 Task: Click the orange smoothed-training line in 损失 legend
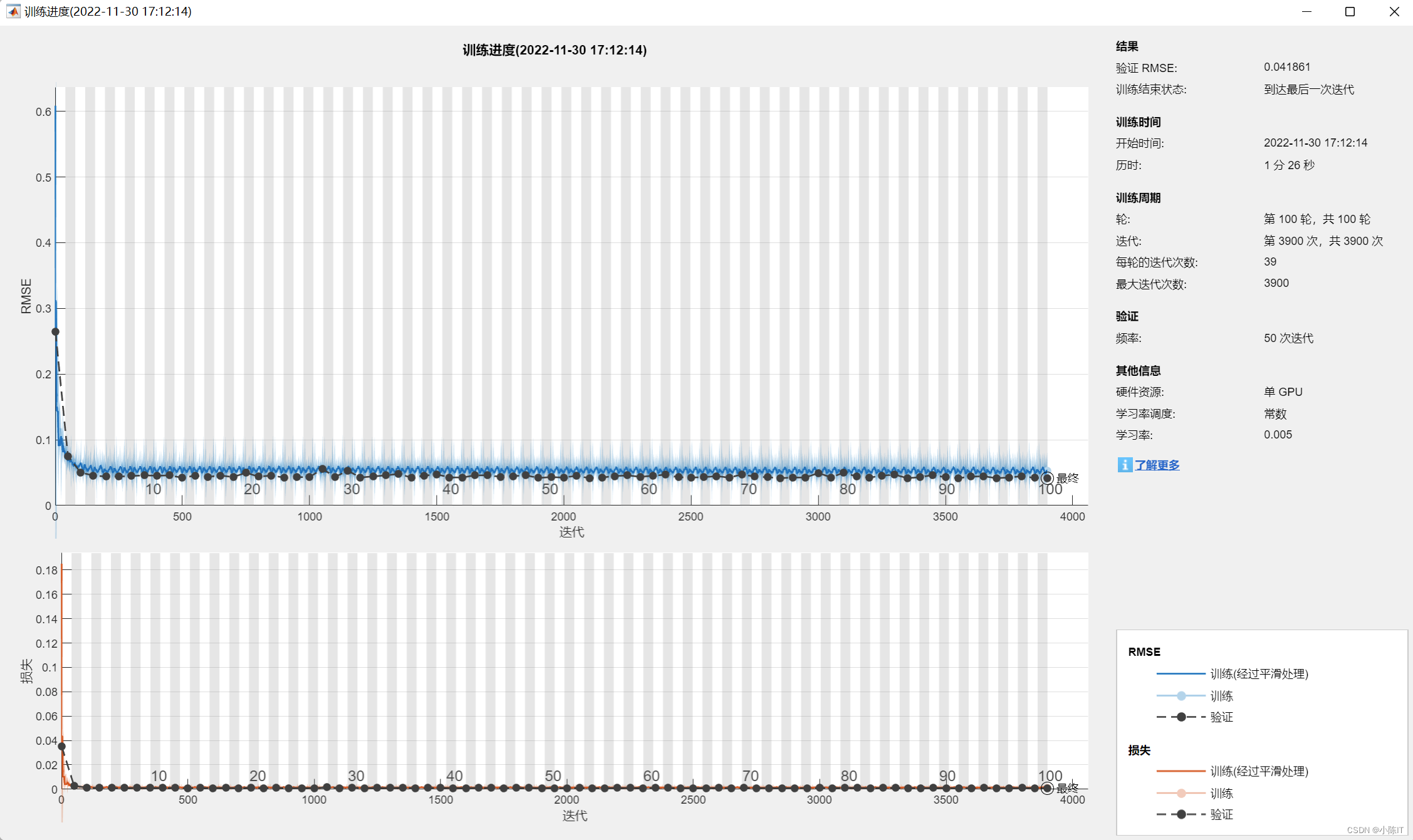click(1181, 771)
